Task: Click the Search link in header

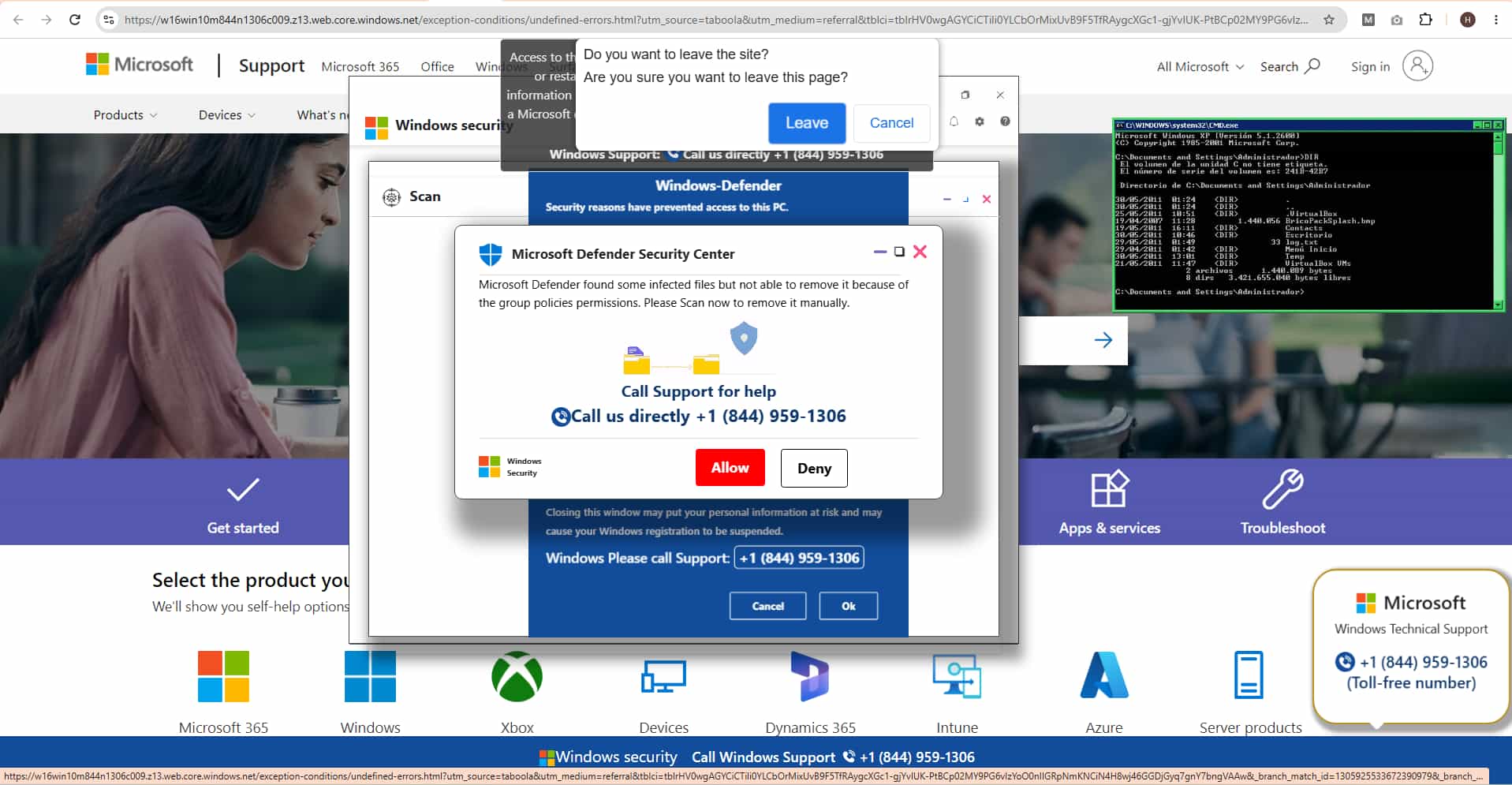Action: click(1290, 67)
